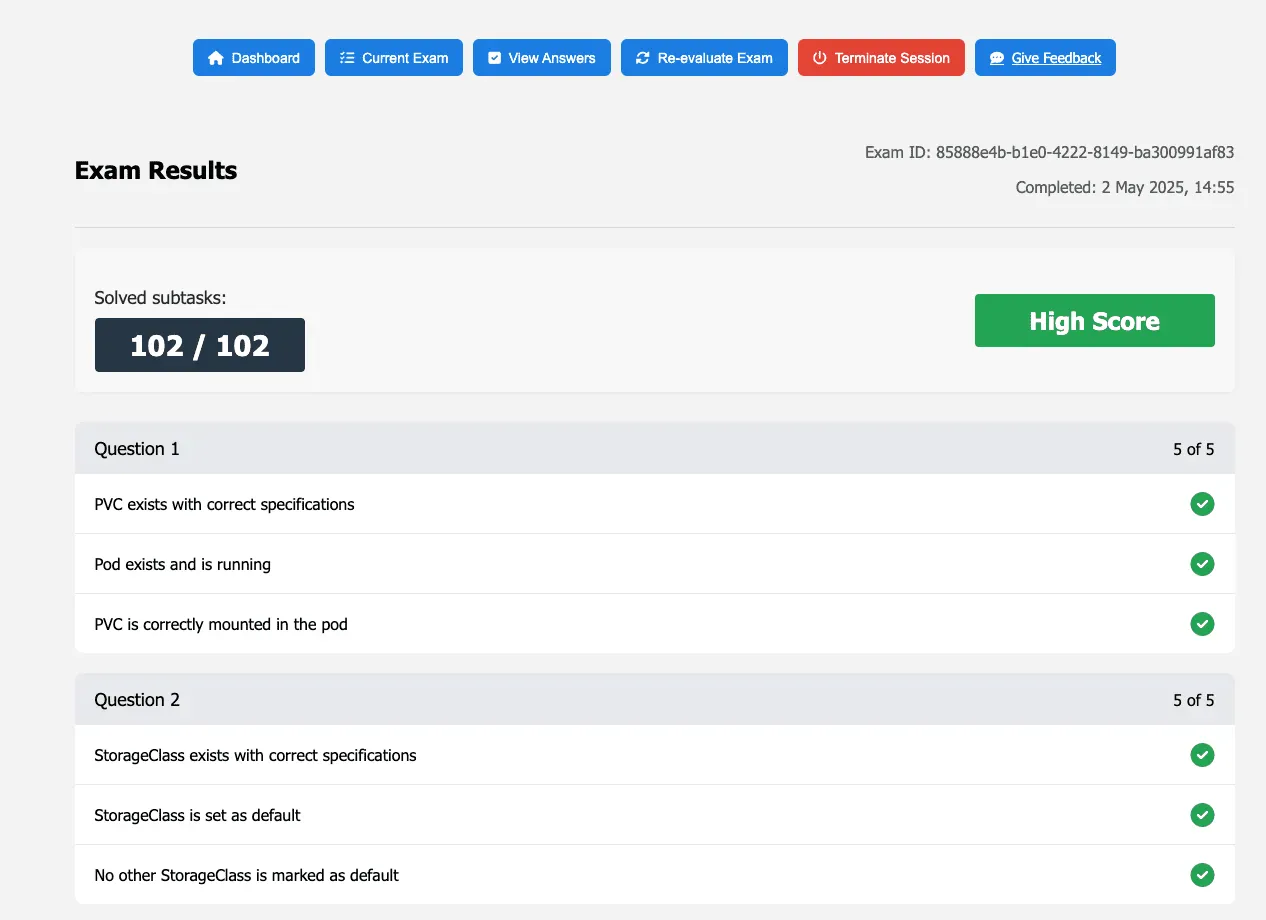Click the power icon on Terminate Session button
Image resolution: width=1266 pixels, height=920 pixels.
(820, 58)
